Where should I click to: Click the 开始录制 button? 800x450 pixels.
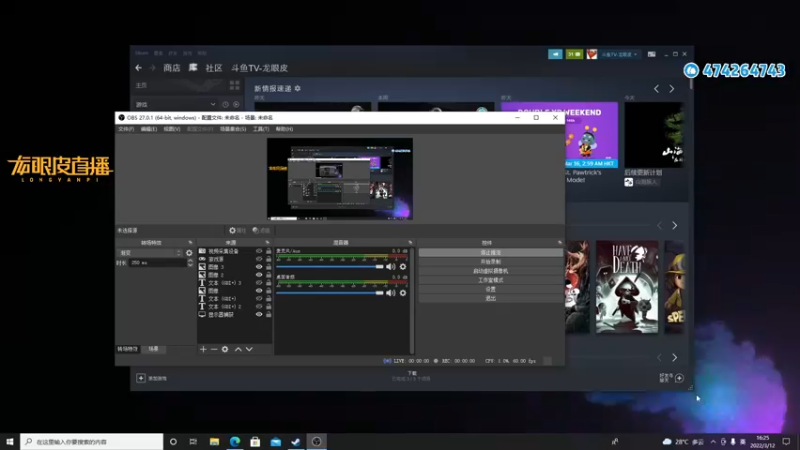(x=491, y=262)
